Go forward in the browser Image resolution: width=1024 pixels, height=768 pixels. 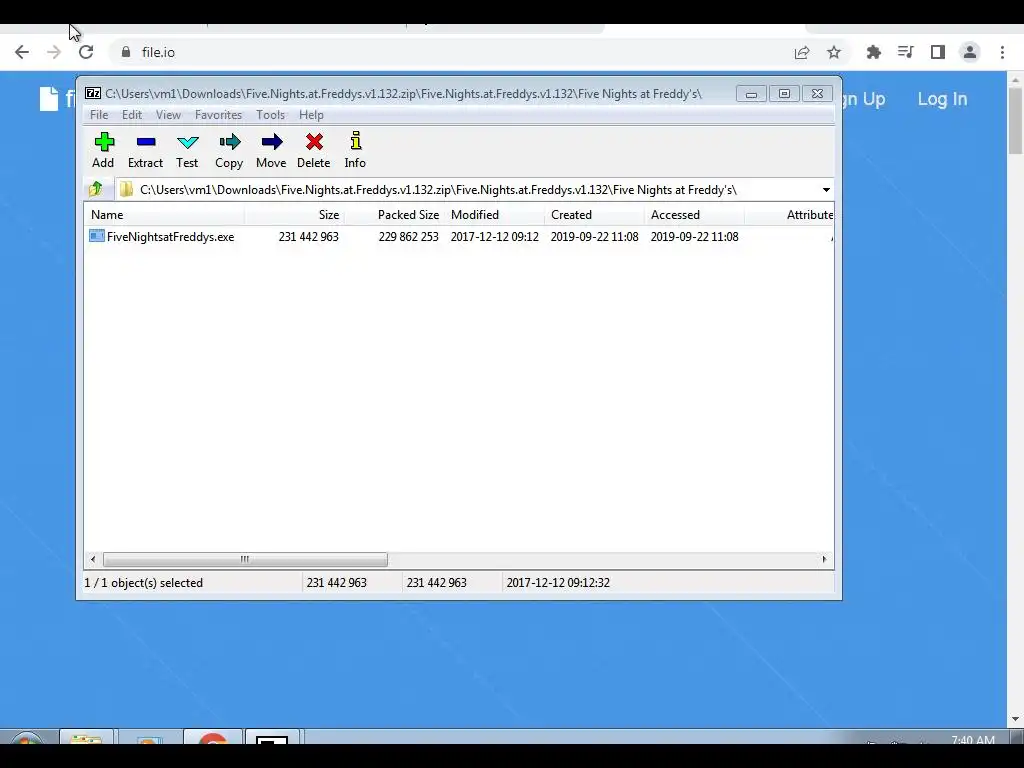point(54,52)
